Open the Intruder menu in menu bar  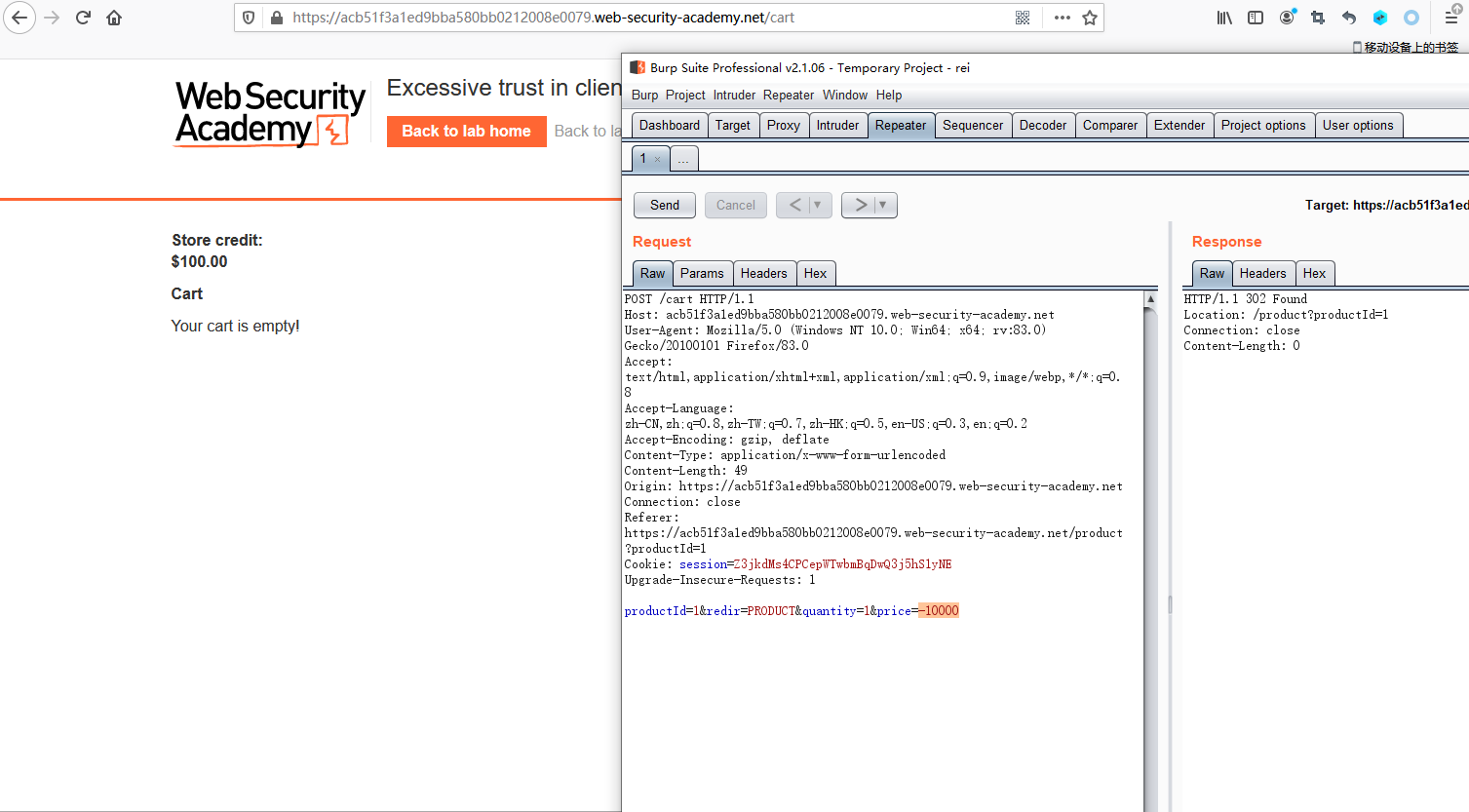tap(734, 95)
